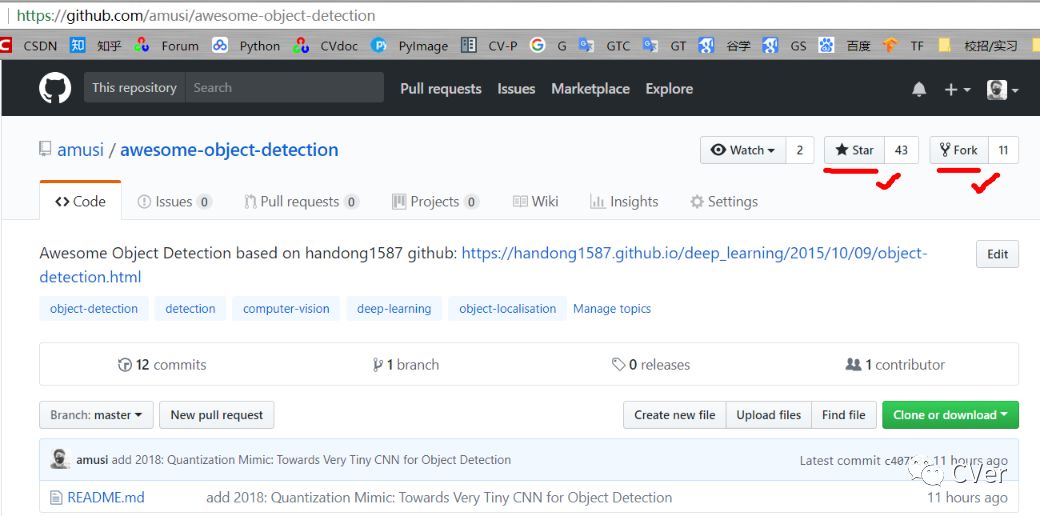Click New pull request button
This screenshot has width=1040, height=516.
[x=217, y=415]
